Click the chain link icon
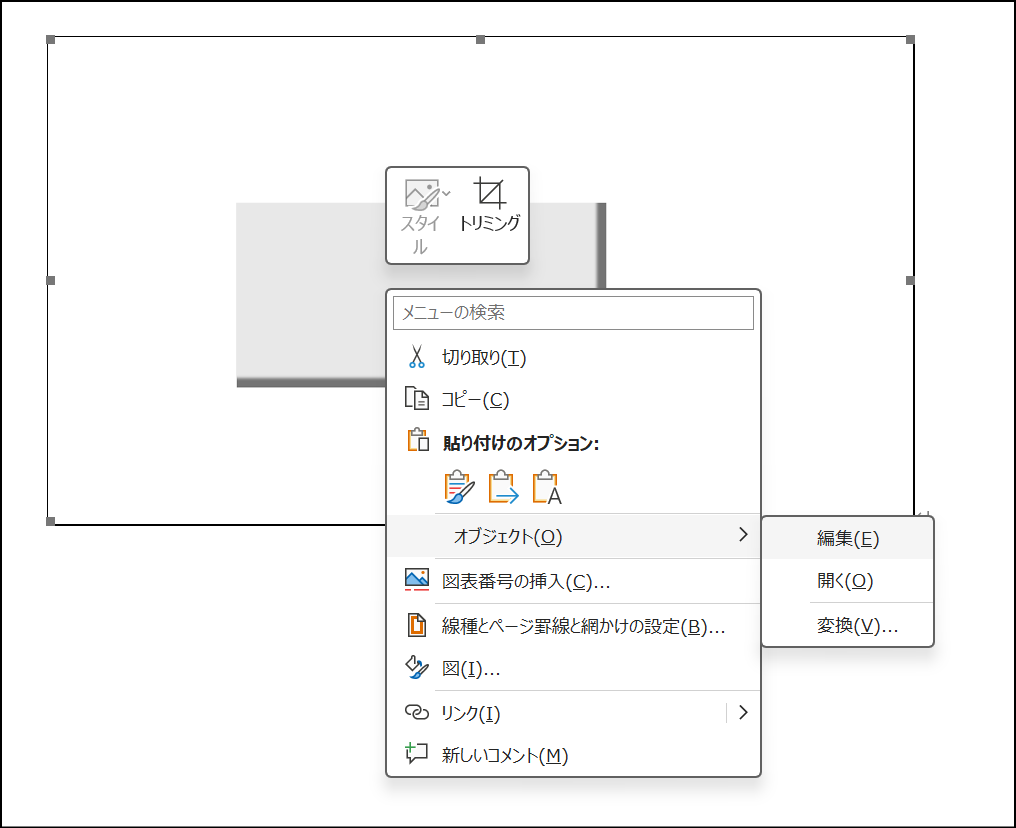Viewport: 1016px width, 828px height. pos(417,712)
